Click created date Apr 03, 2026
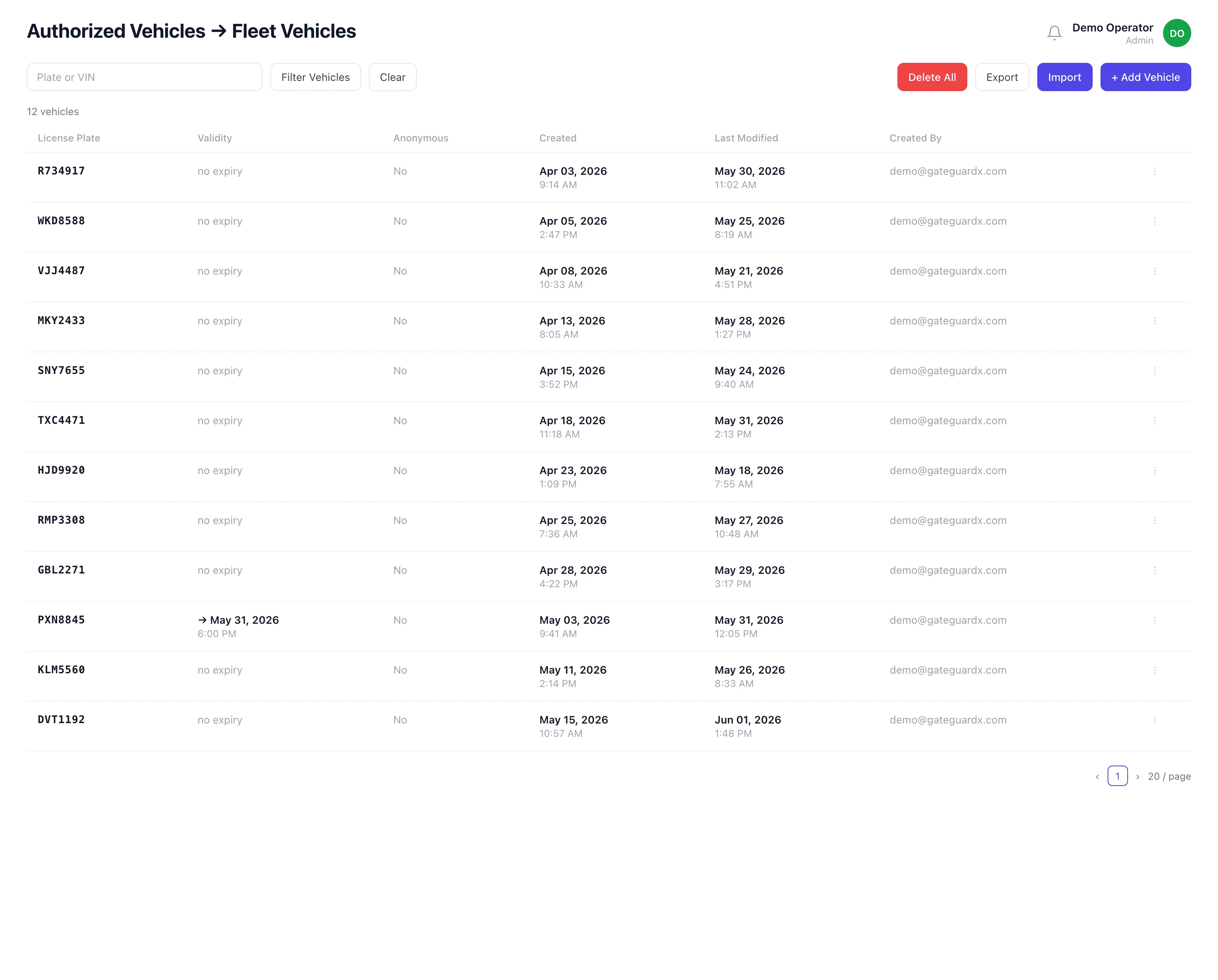 [x=573, y=171]
